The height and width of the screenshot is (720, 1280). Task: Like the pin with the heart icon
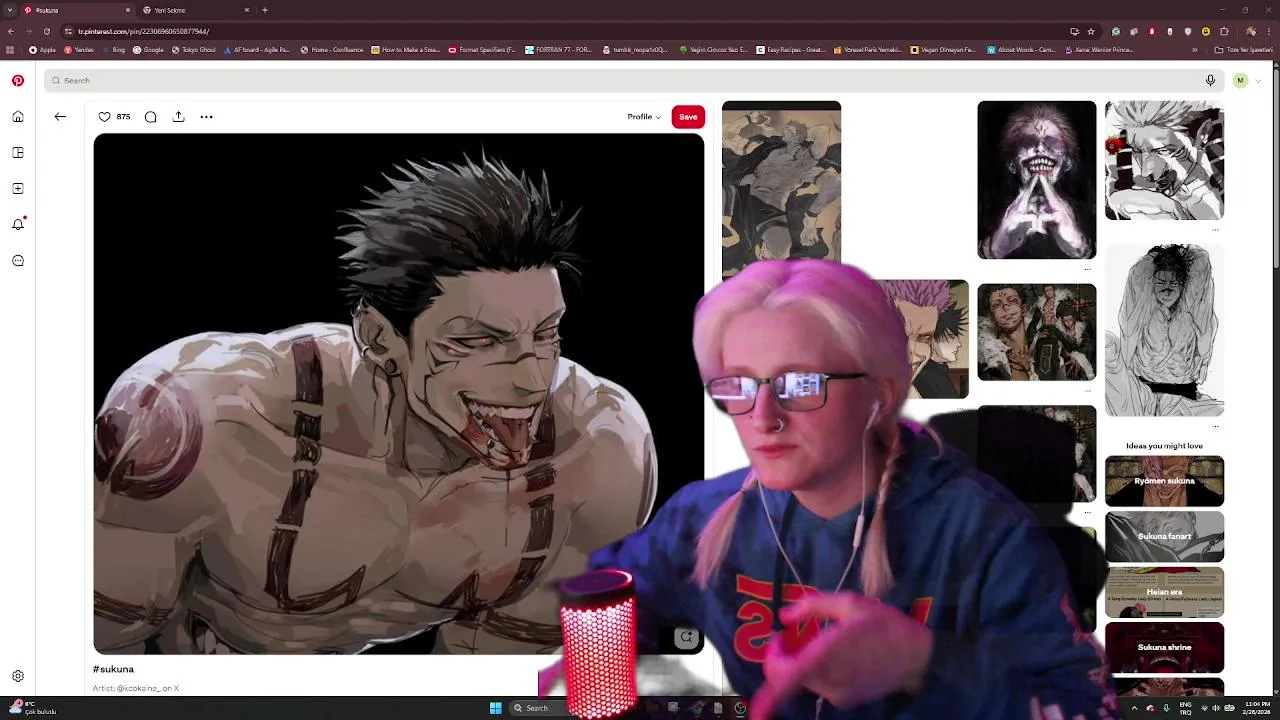104,117
